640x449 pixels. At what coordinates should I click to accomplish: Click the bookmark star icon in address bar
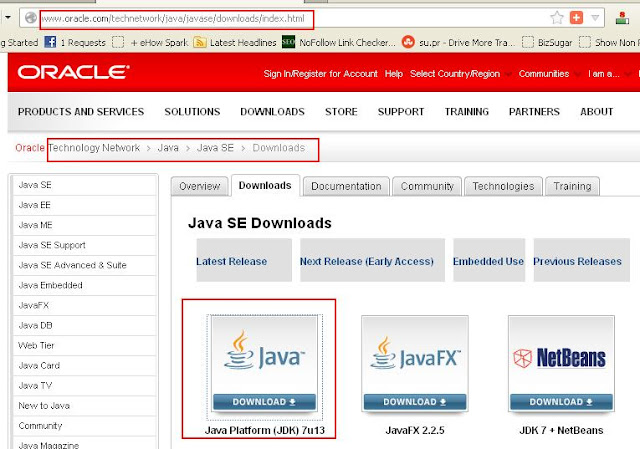point(557,18)
